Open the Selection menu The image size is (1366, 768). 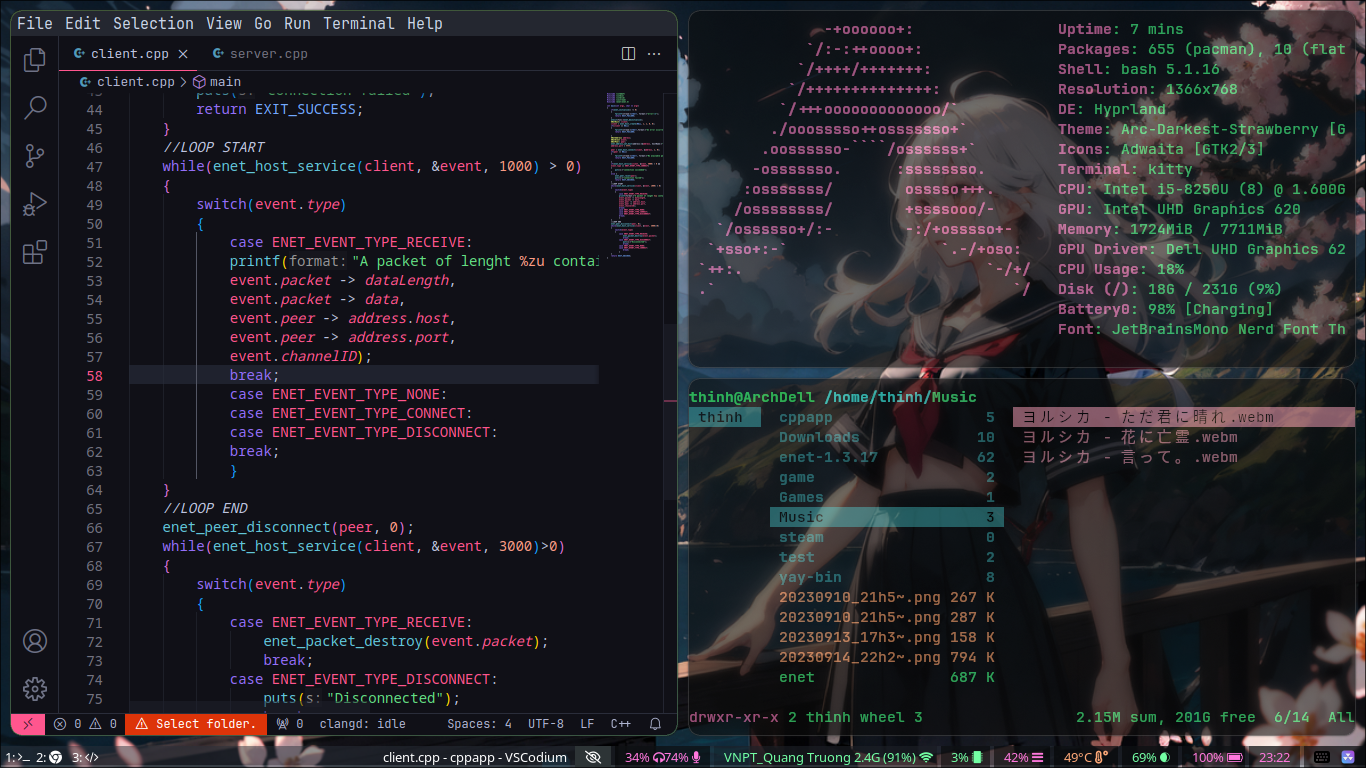pos(153,23)
